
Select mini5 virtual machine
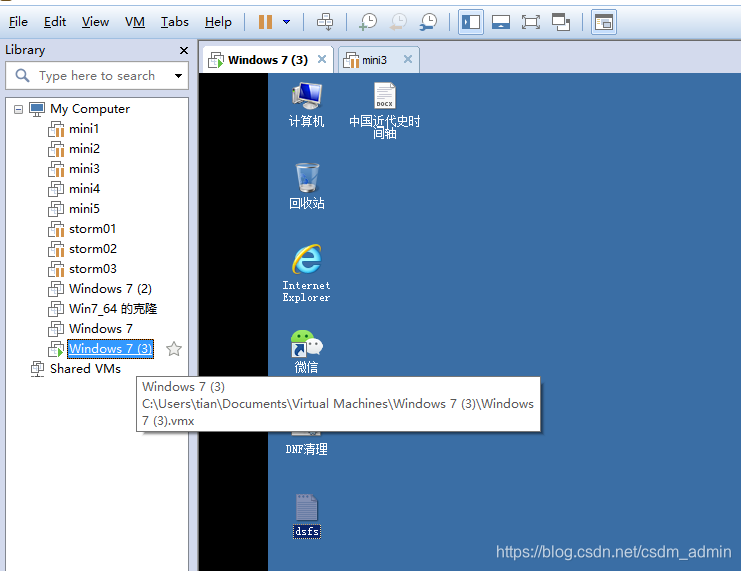(84, 208)
